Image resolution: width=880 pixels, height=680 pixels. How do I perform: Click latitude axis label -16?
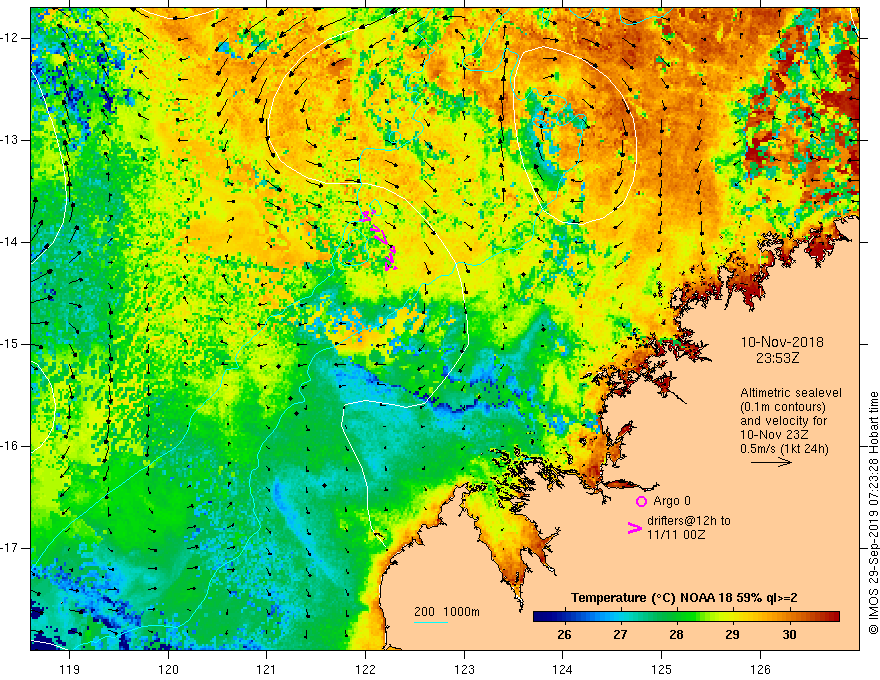11,446
